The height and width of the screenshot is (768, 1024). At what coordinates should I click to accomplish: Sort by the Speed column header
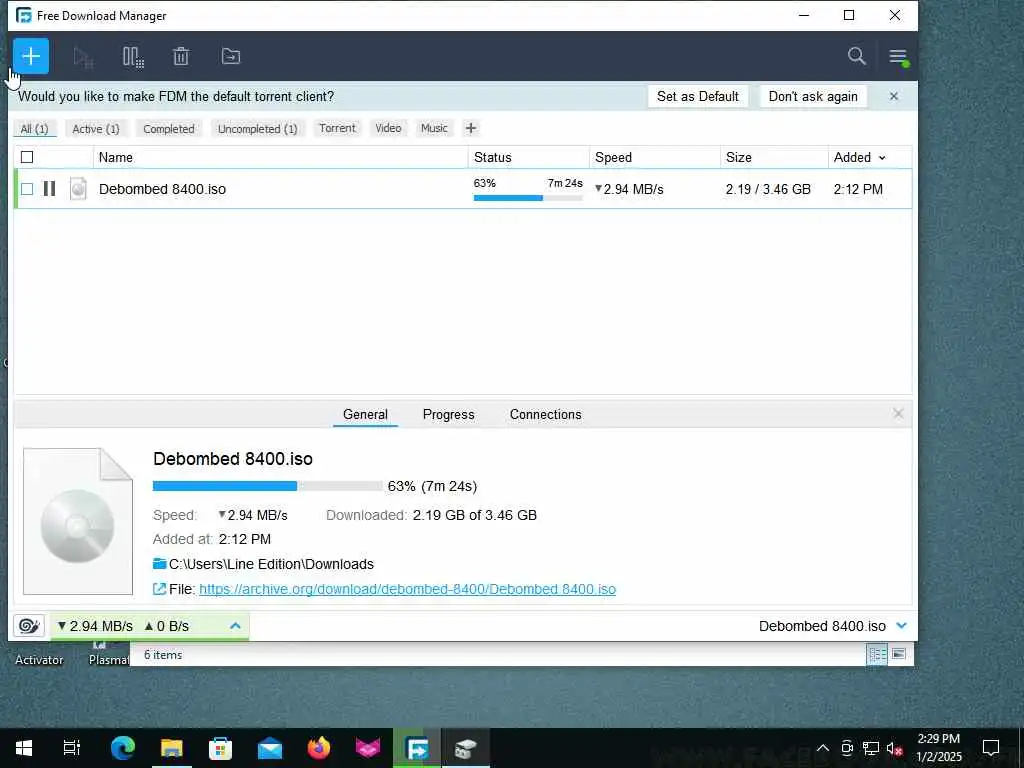click(655, 157)
